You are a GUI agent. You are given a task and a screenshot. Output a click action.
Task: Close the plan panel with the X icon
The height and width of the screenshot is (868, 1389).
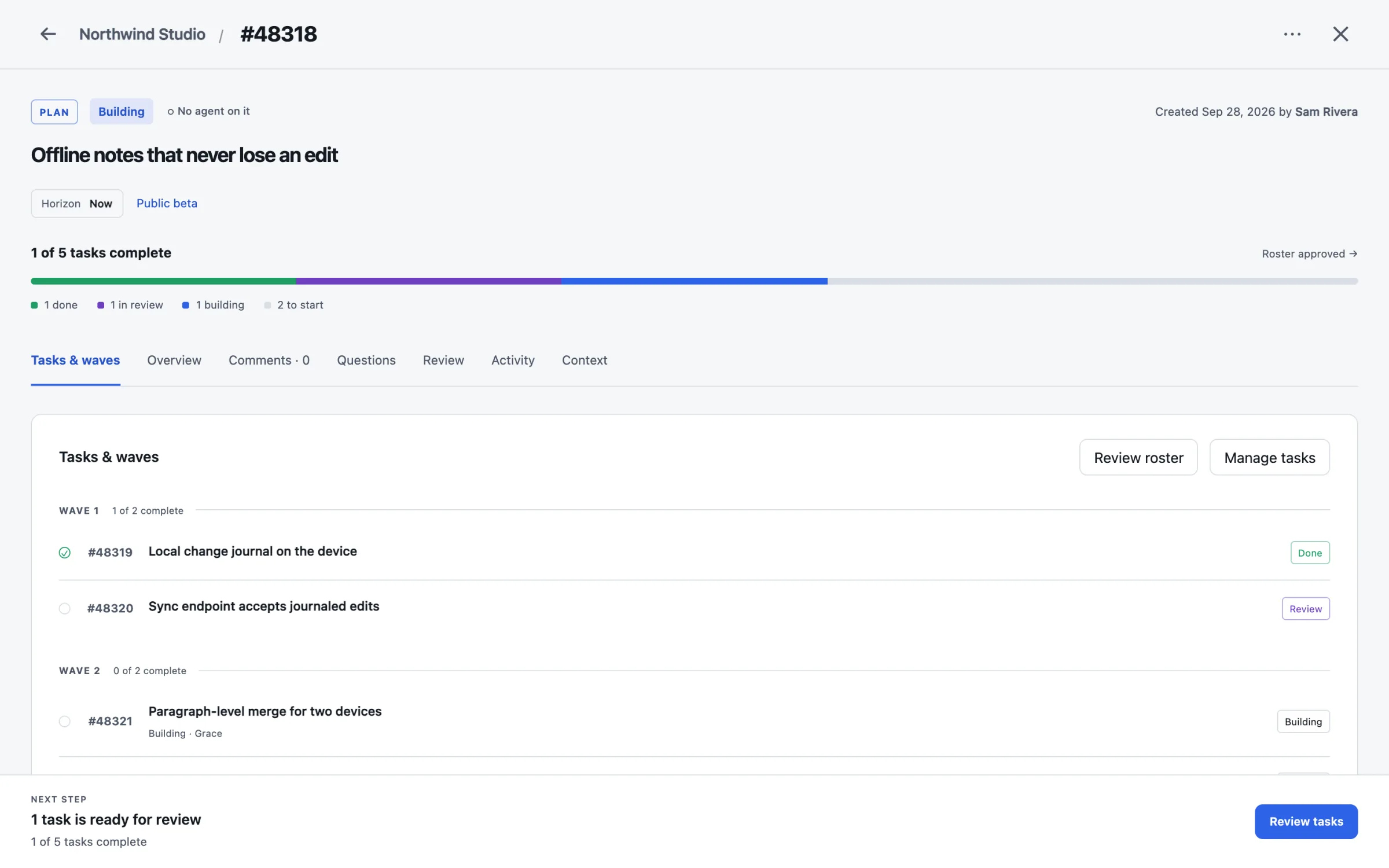[x=1340, y=34]
